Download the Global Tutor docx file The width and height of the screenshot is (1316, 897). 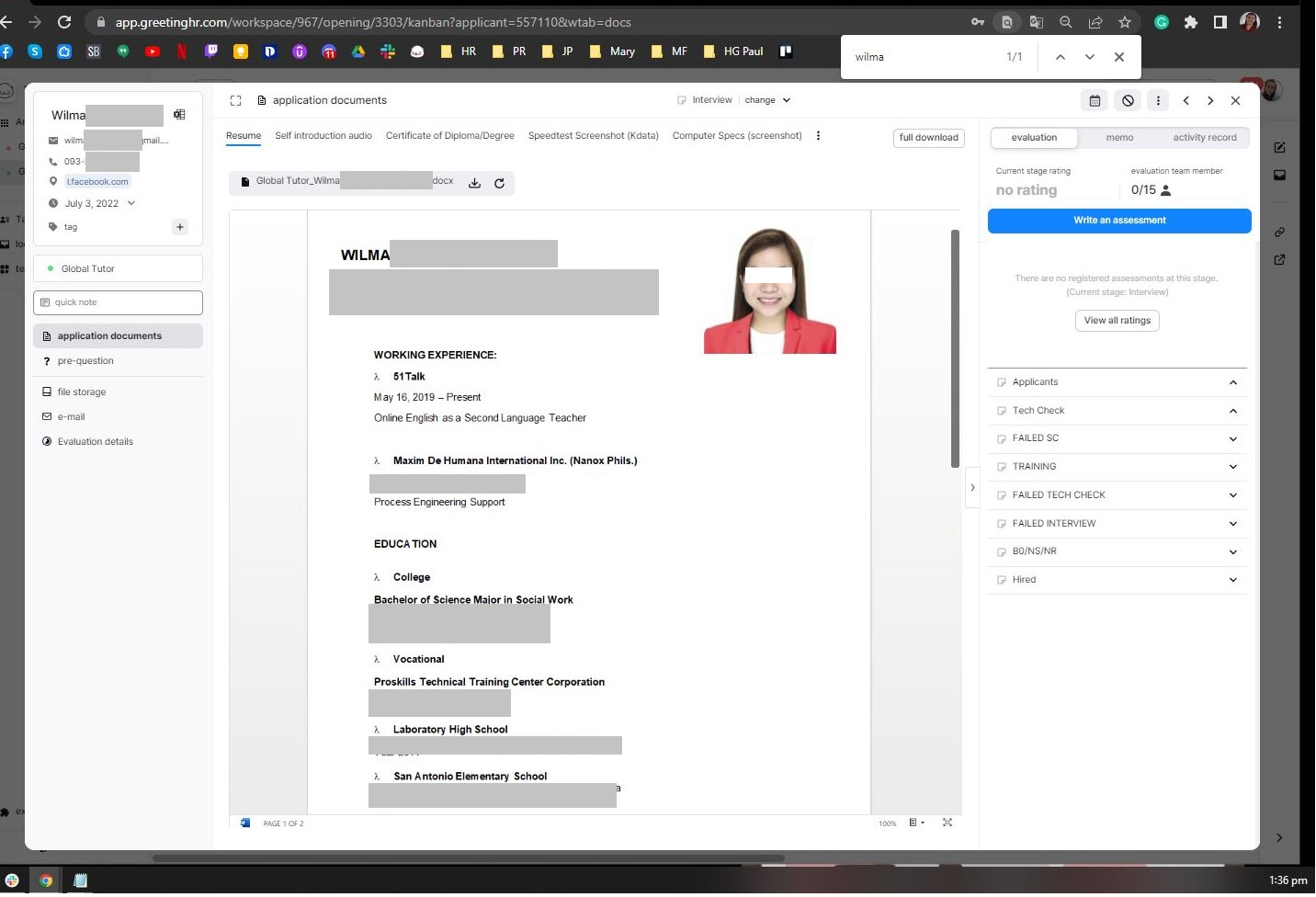click(474, 183)
